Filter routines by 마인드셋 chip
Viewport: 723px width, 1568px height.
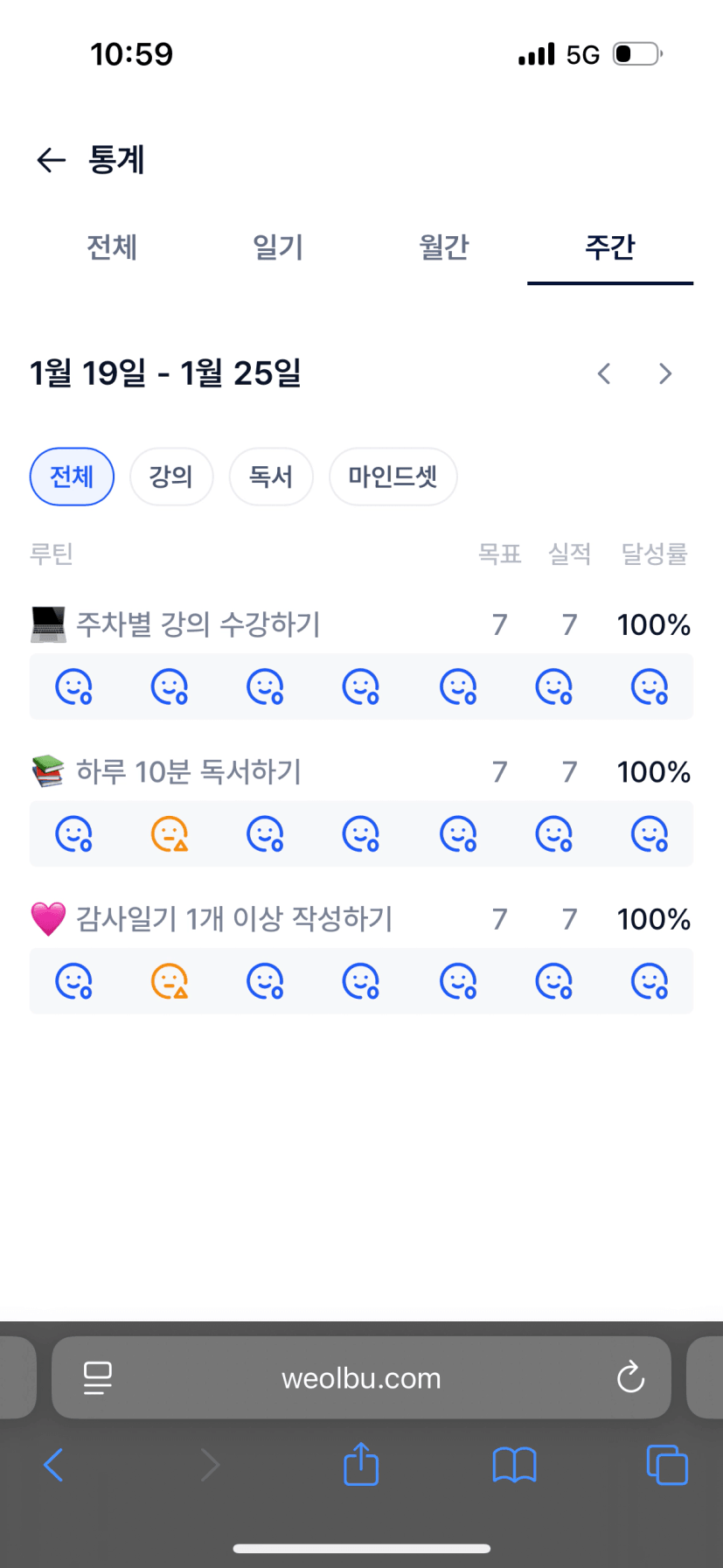click(x=393, y=477)
